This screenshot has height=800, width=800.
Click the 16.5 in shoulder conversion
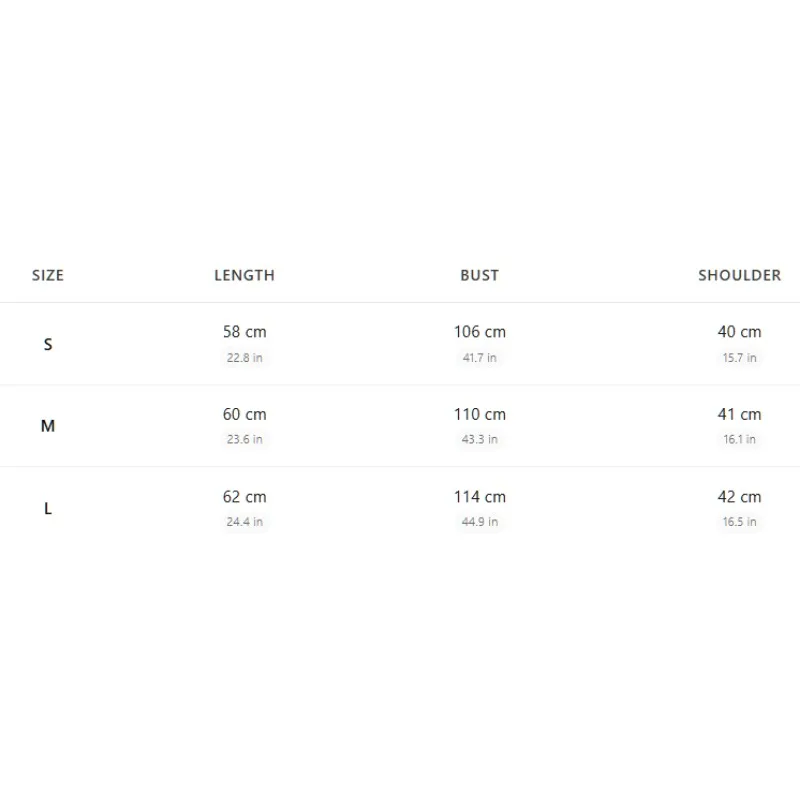click(x=739, y=522)
